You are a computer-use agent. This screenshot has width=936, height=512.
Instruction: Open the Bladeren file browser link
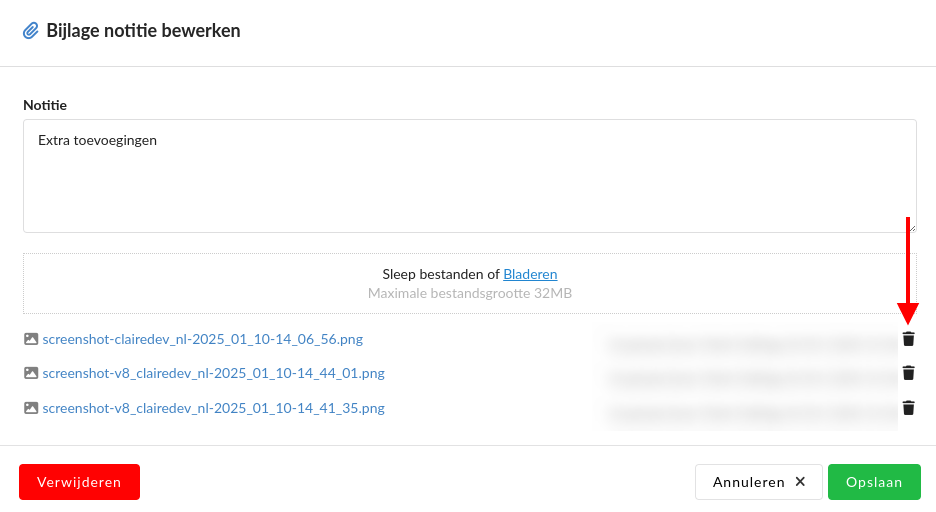[530, 274]
